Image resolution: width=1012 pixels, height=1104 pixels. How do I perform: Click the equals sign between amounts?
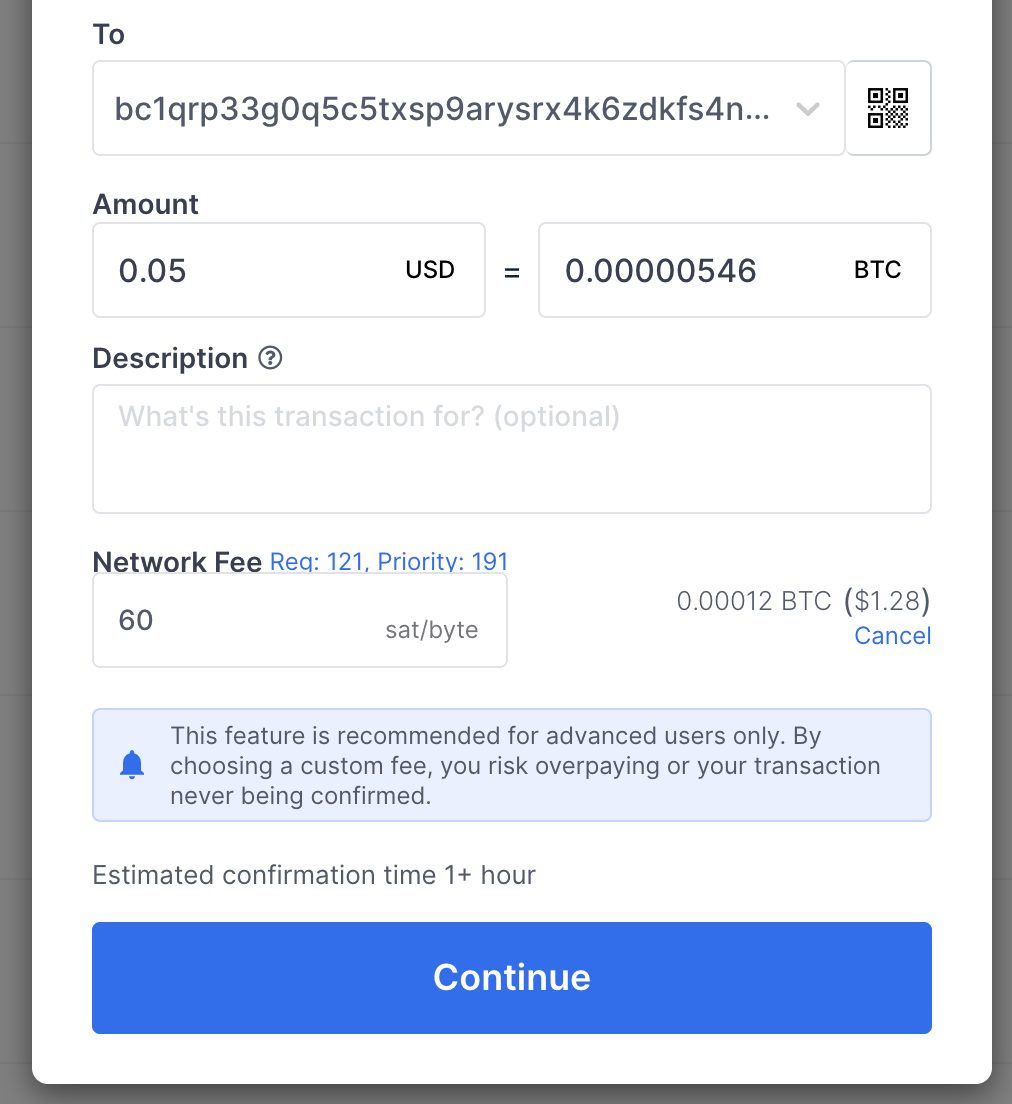pos(512,272)
